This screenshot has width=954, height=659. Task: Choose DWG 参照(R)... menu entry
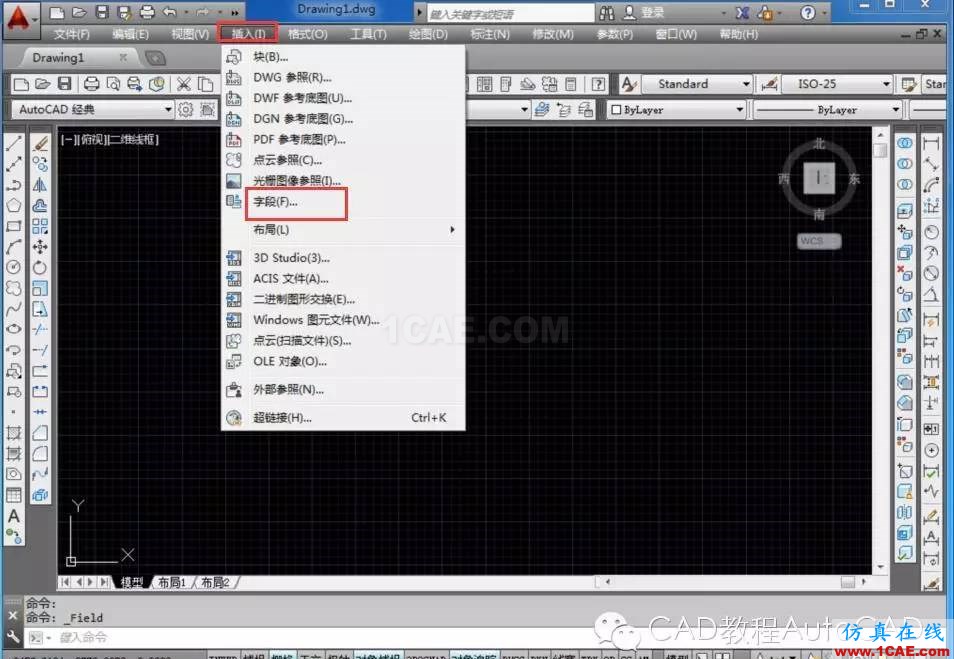[x=344, y=77]
